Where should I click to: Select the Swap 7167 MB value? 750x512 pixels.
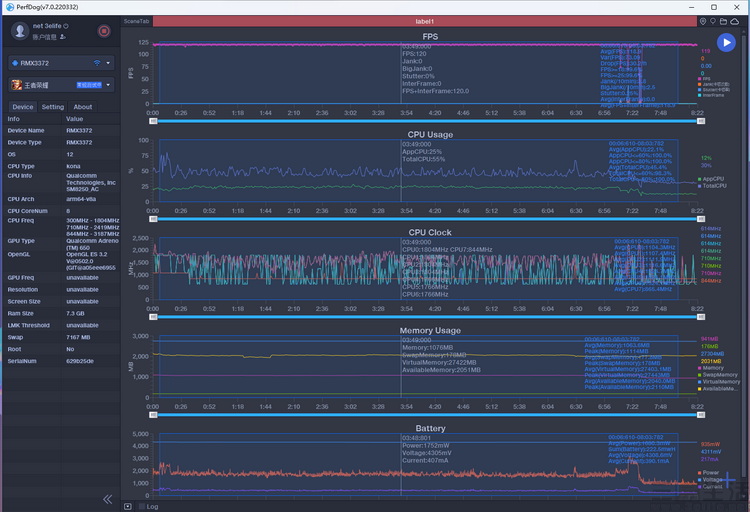[78, 337]
